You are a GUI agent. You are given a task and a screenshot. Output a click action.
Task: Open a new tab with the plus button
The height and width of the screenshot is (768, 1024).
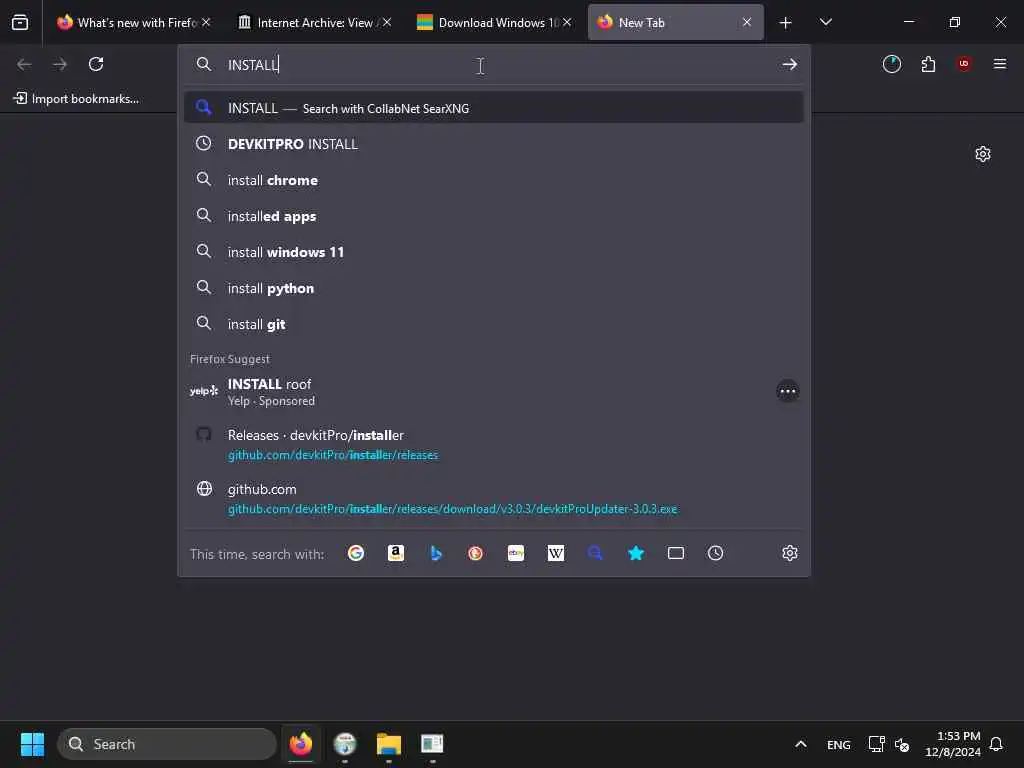786,23
